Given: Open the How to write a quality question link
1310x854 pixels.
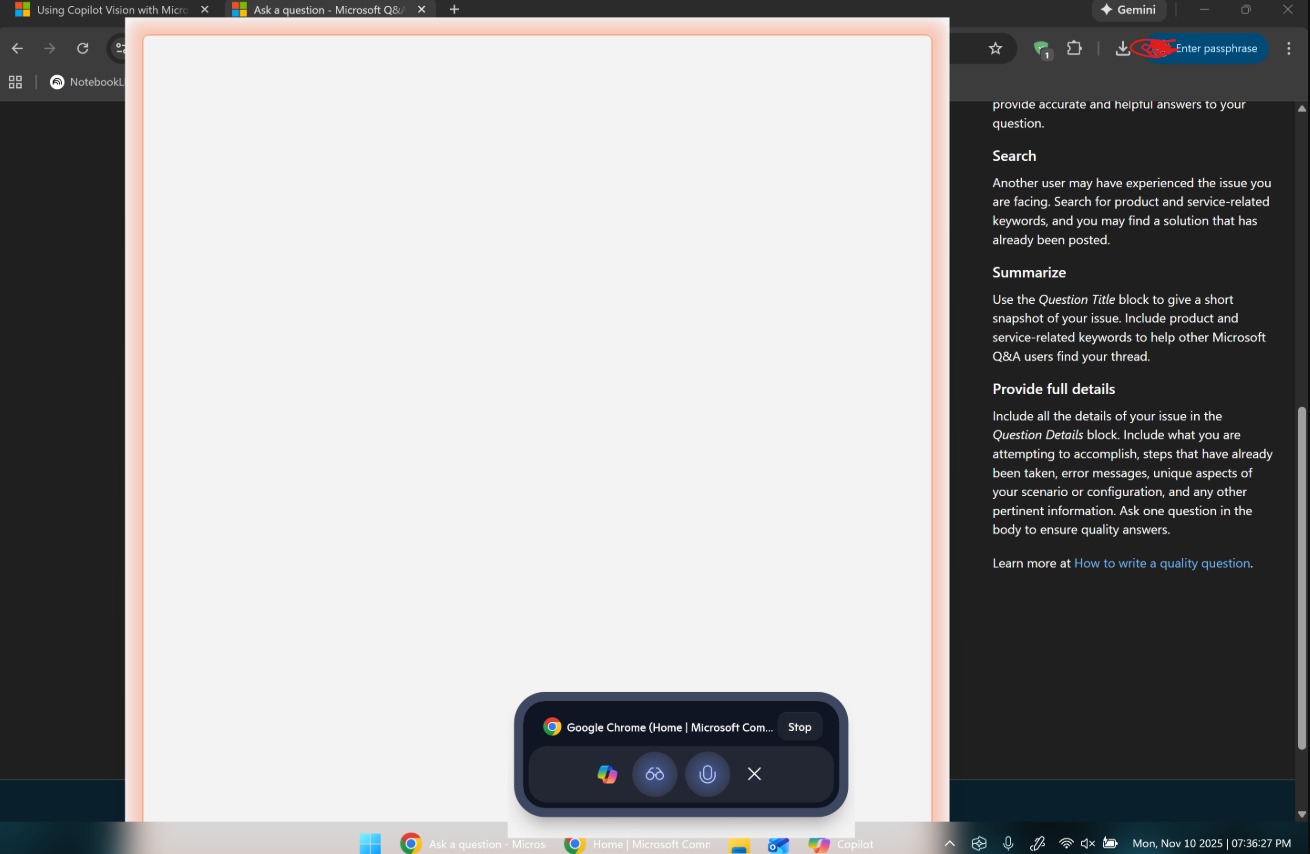Looking at the screenshot, I should pyautogui.click(x=1161, y=562).
